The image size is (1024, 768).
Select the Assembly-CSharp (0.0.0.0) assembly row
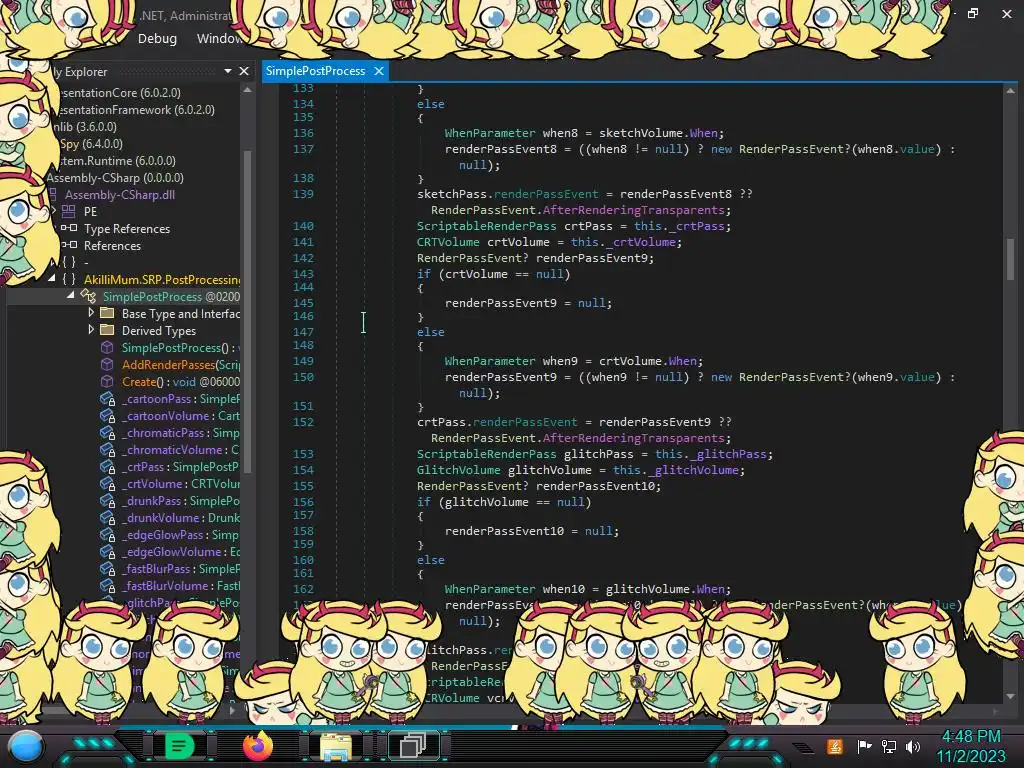(115, 177)
